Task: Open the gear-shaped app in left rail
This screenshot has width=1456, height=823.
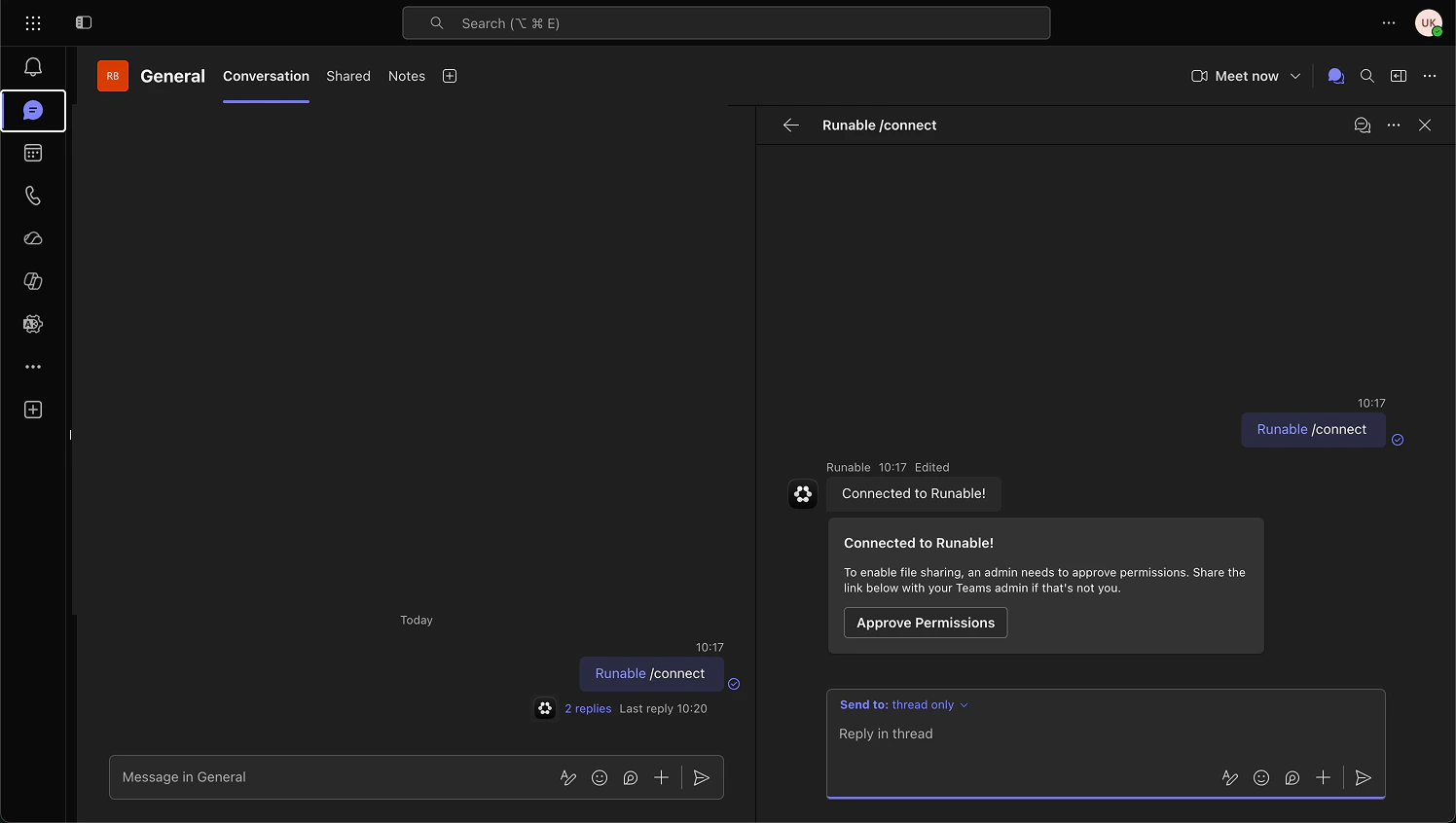Action: (x=33, y=324)
